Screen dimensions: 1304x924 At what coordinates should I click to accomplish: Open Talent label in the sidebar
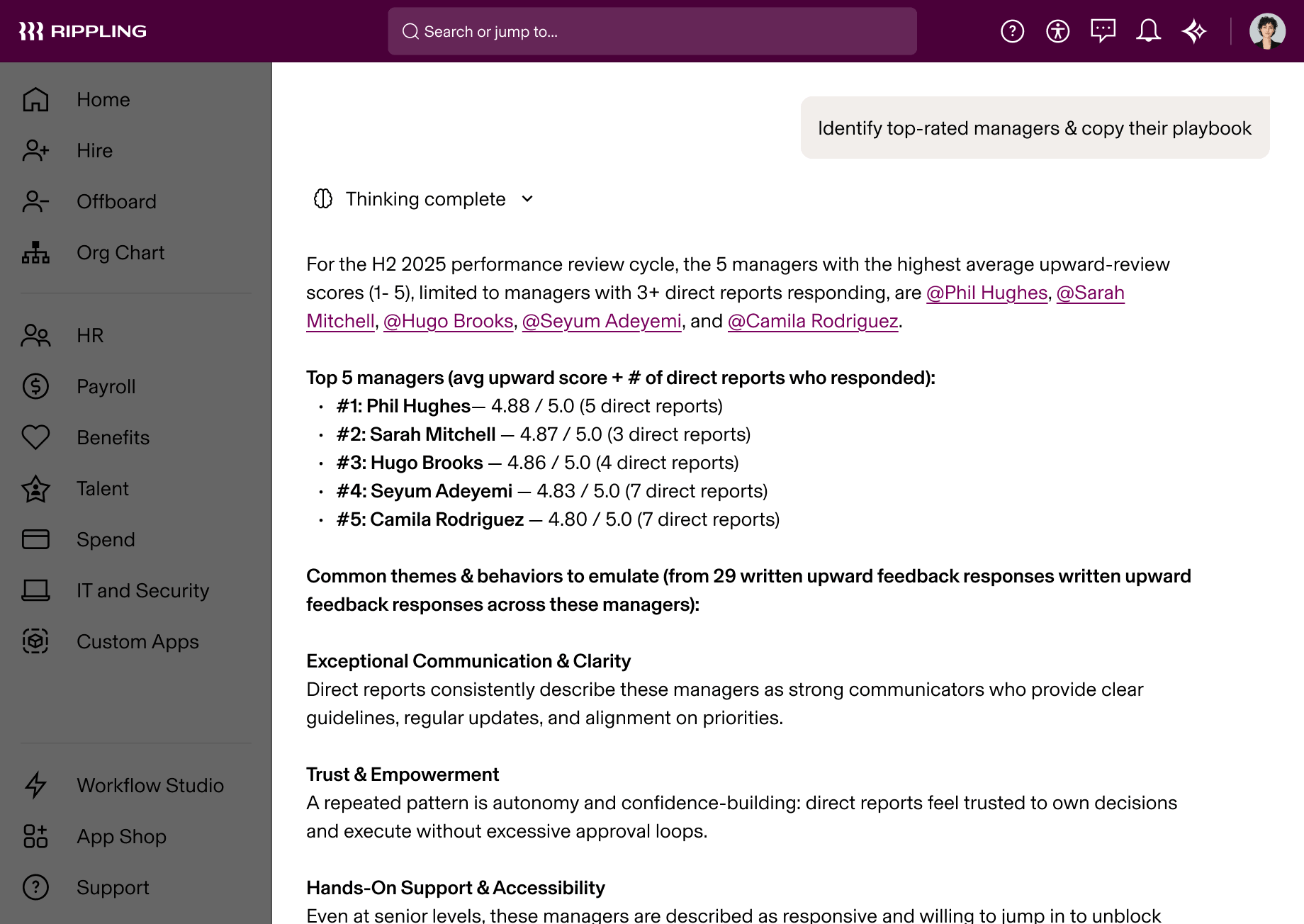[x=103, y=488]
